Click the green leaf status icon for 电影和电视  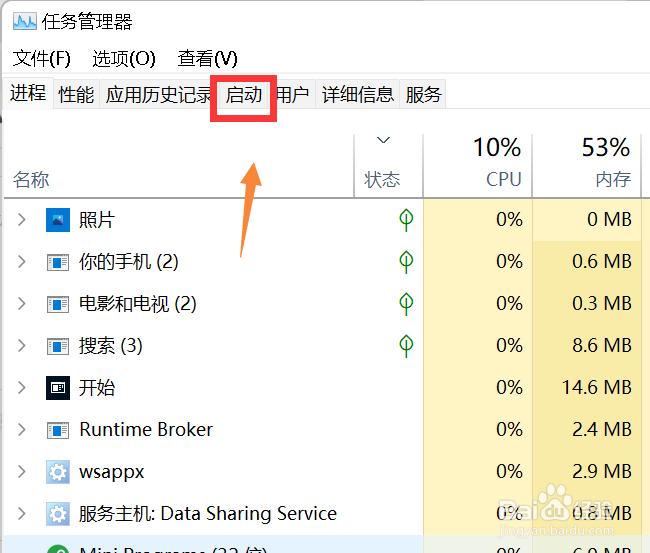point(406,304)
